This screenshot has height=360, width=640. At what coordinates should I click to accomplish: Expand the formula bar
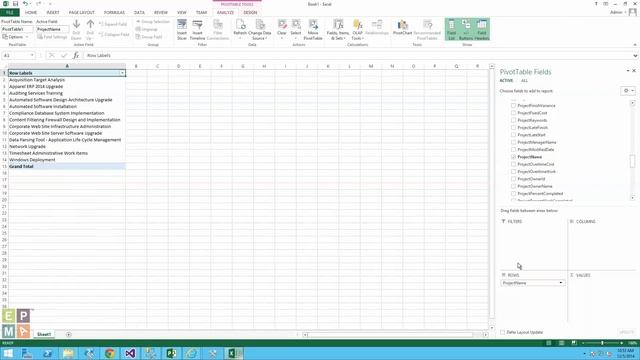click(x=635, y=56)
